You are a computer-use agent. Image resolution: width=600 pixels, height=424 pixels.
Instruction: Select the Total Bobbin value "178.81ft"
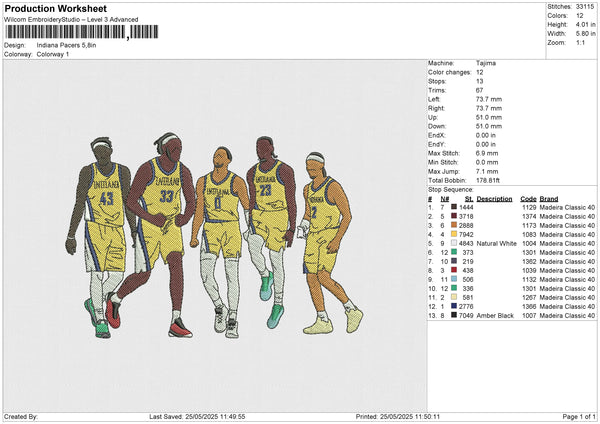[488, 180]
